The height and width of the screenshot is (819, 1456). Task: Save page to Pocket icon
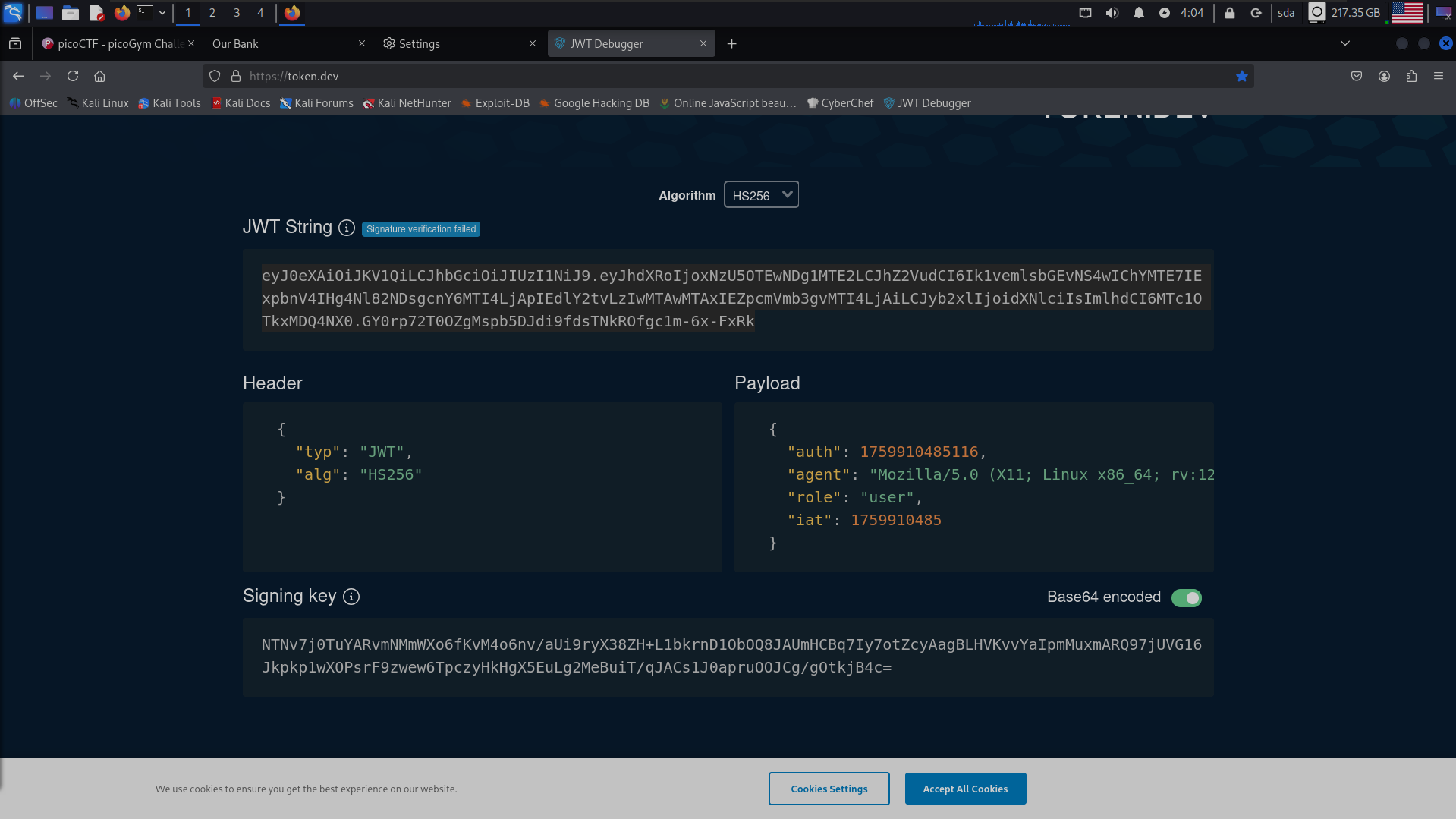[x=1357, y=76]
